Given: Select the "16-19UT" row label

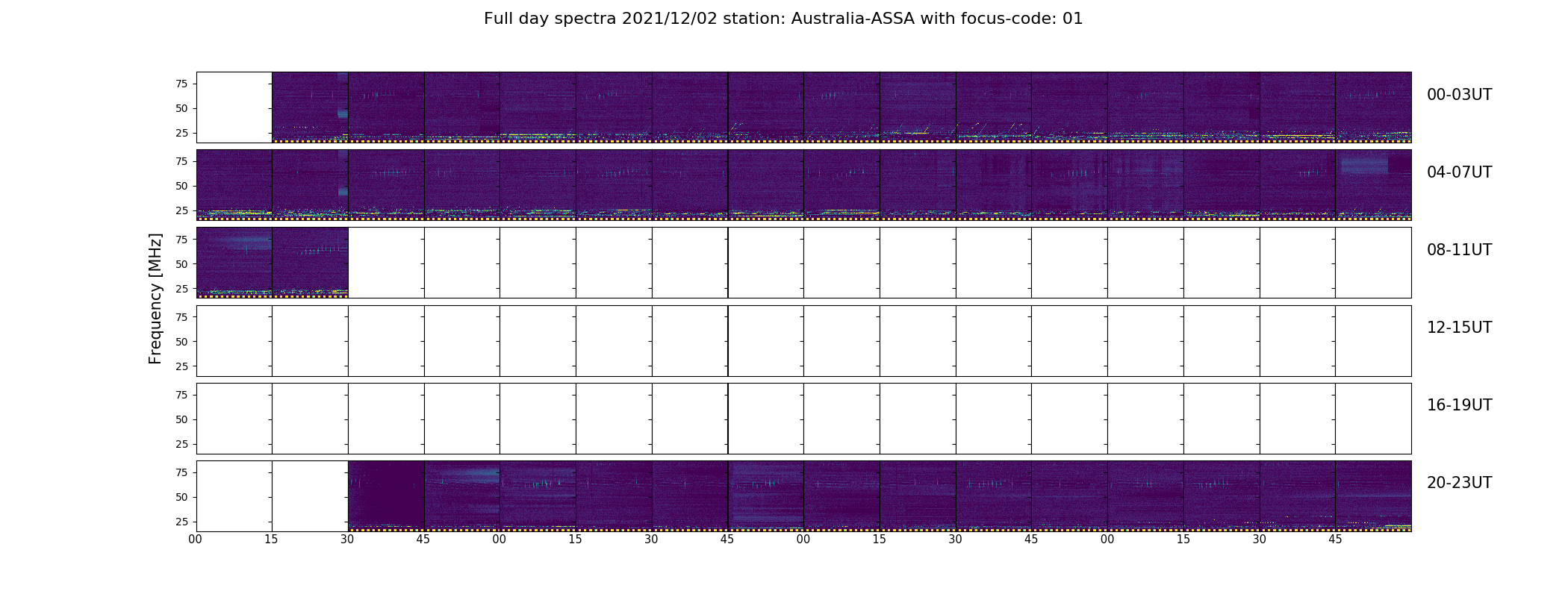Looking at the screenshot, I should point(1459,405).
